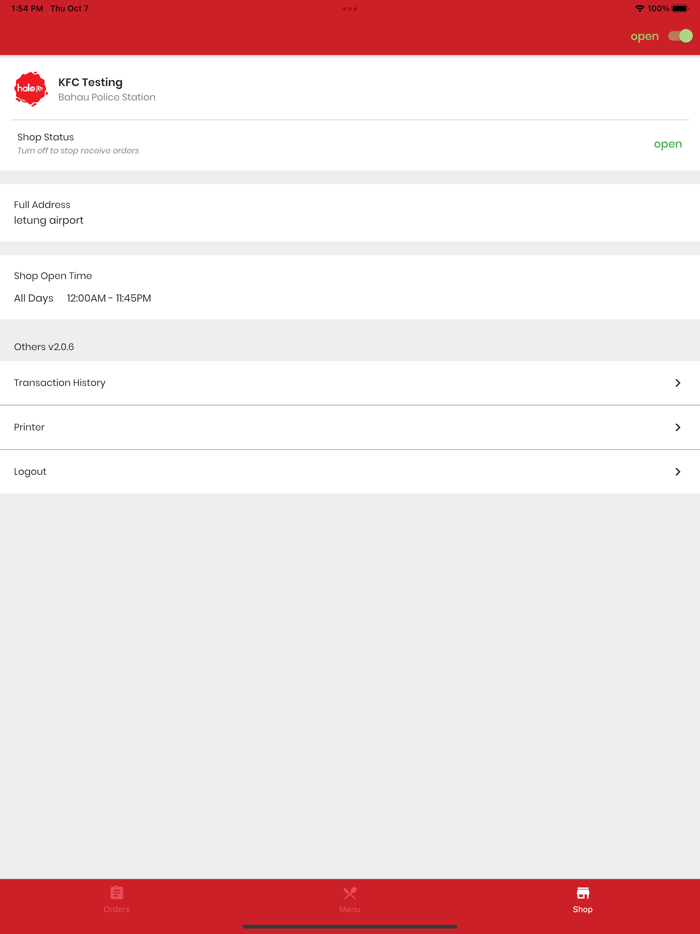700x934 pixels.
Task: Tap the Wi-Fi status icon
Action: tap(640, 9)
